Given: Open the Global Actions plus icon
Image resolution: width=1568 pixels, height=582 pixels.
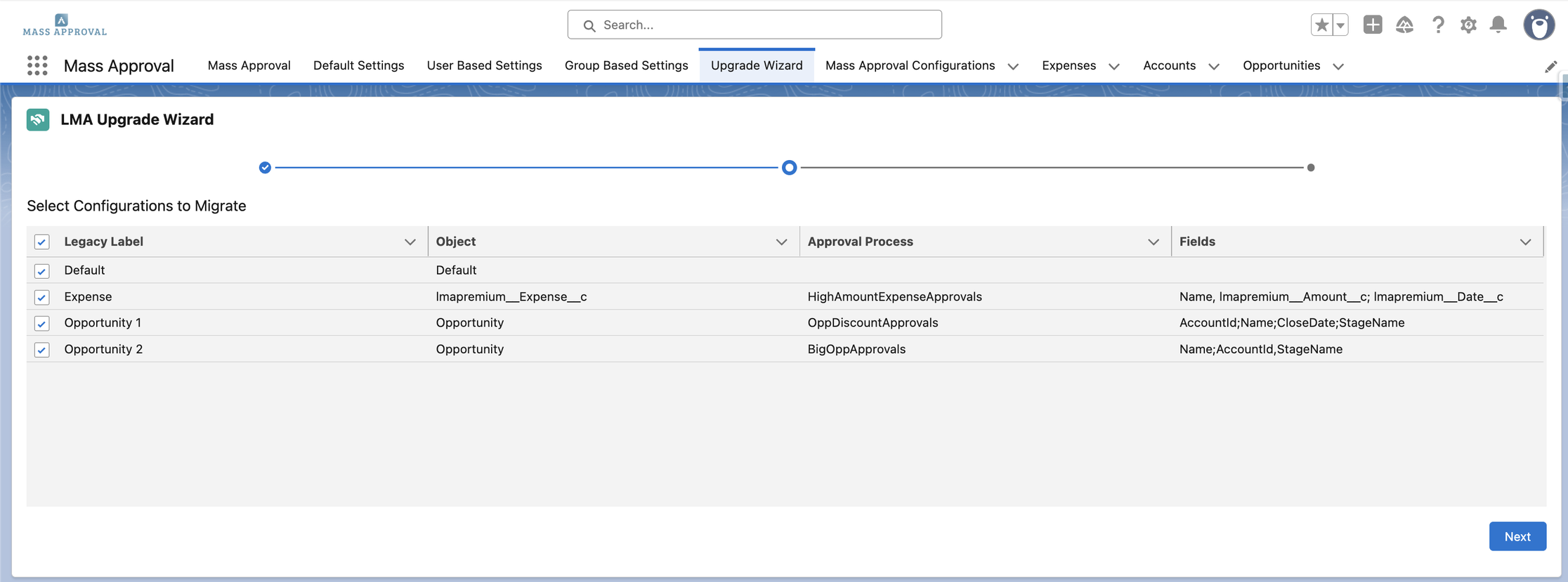Looking at the screenshot, I should tap(1372, 25).
